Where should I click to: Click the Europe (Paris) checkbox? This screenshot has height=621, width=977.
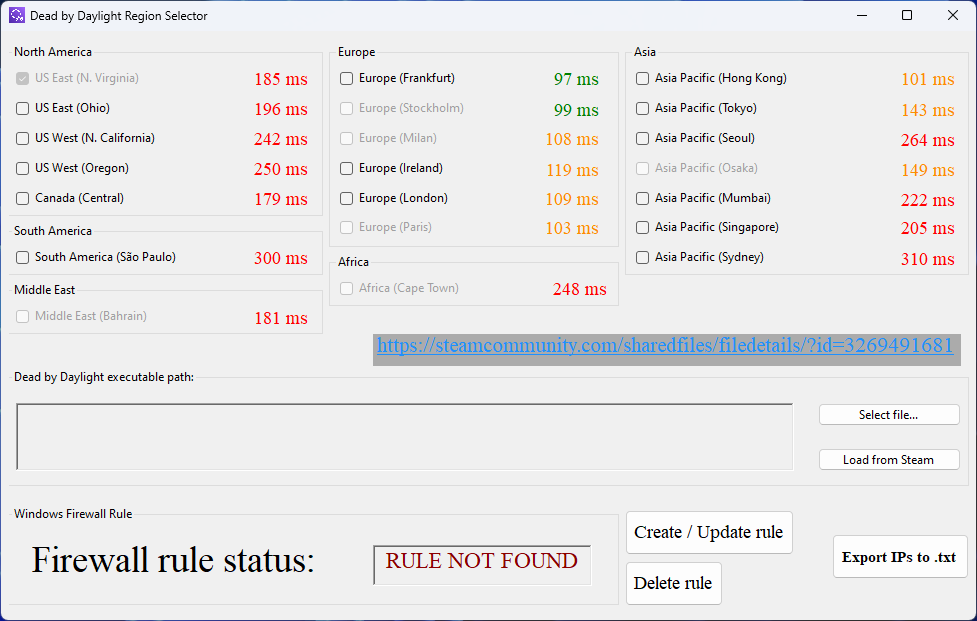(x=346, y=227)
